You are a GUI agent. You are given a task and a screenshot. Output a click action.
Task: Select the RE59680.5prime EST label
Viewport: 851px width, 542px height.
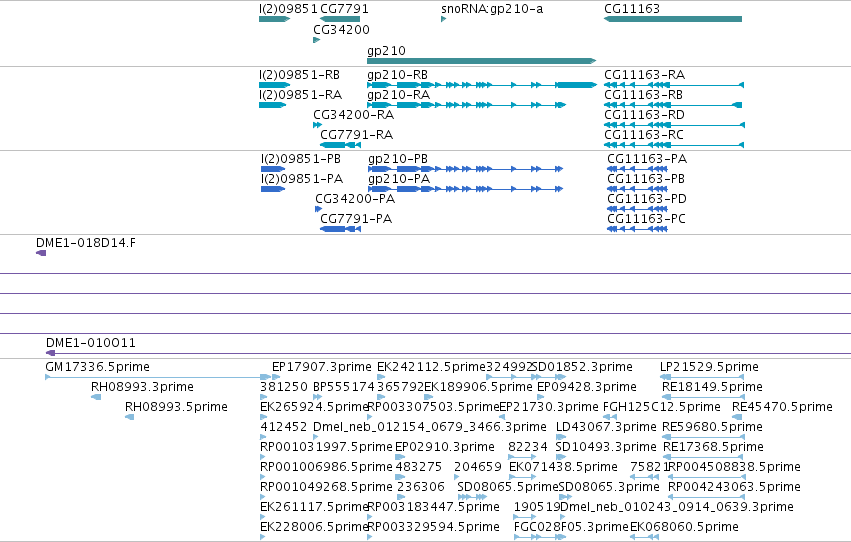[712, 427]
